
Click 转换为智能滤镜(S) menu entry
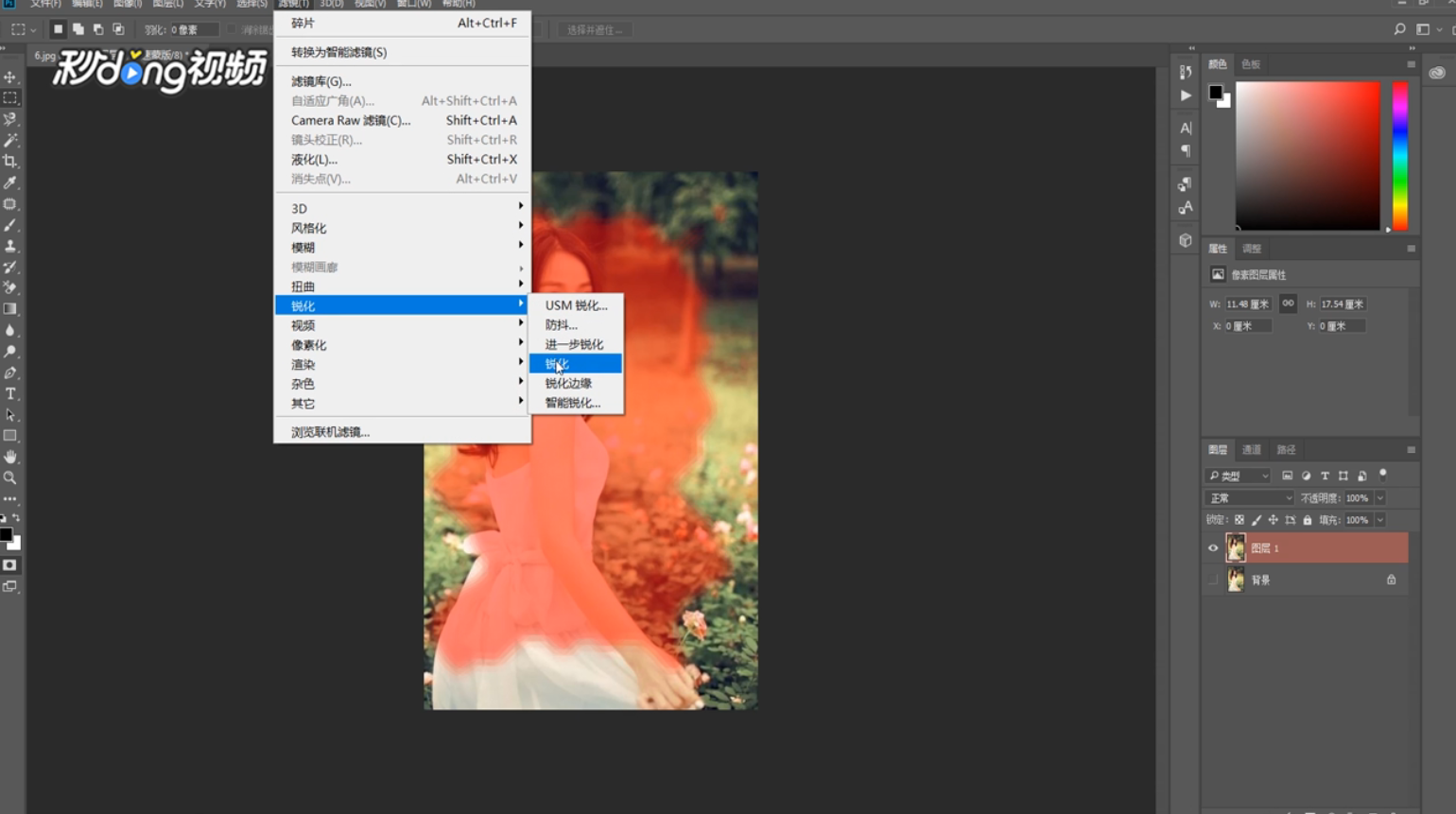(x=402, y=52)
